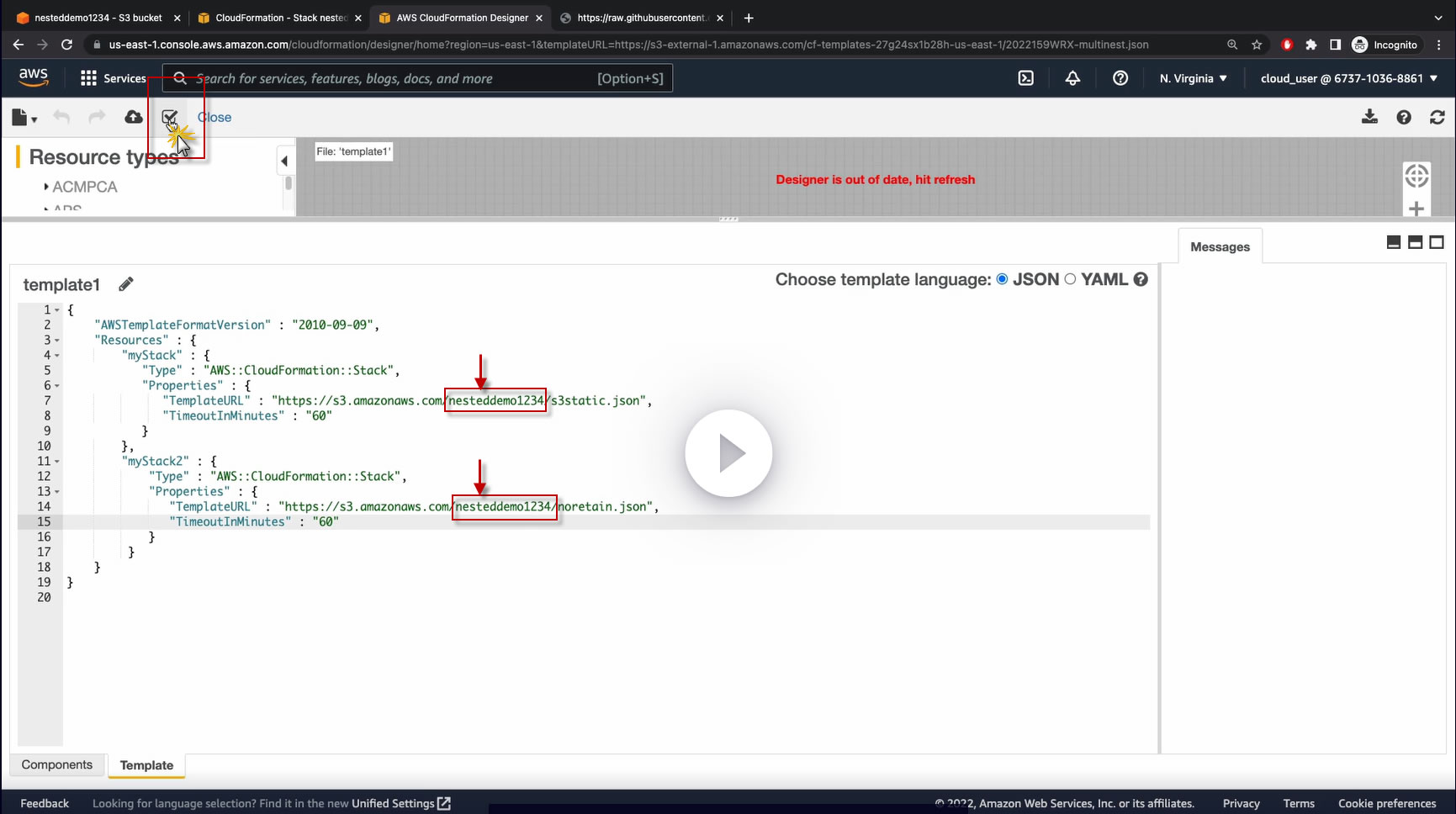The width and height of the screenshot is (1456, 814).
Task: Open browser extensions puzzle icon
Action: (1310, 45)
